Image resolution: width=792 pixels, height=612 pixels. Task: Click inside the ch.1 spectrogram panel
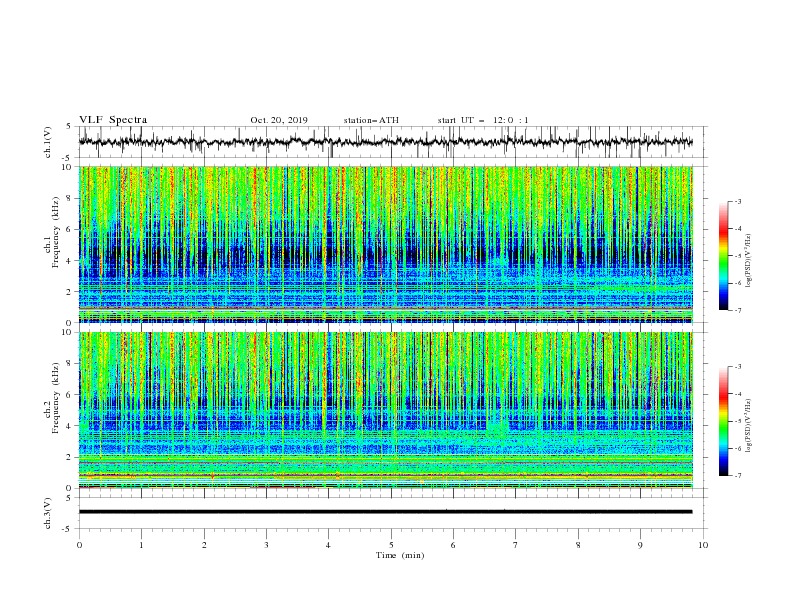(385, 244)
